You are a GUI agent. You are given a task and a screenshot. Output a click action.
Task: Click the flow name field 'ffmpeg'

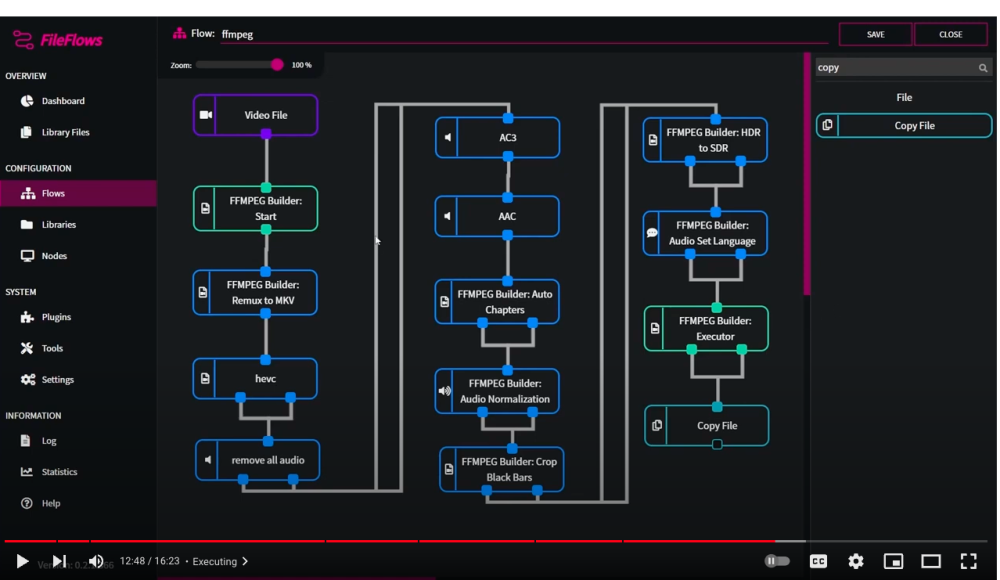pyautogui.click(x=524, y=34)
